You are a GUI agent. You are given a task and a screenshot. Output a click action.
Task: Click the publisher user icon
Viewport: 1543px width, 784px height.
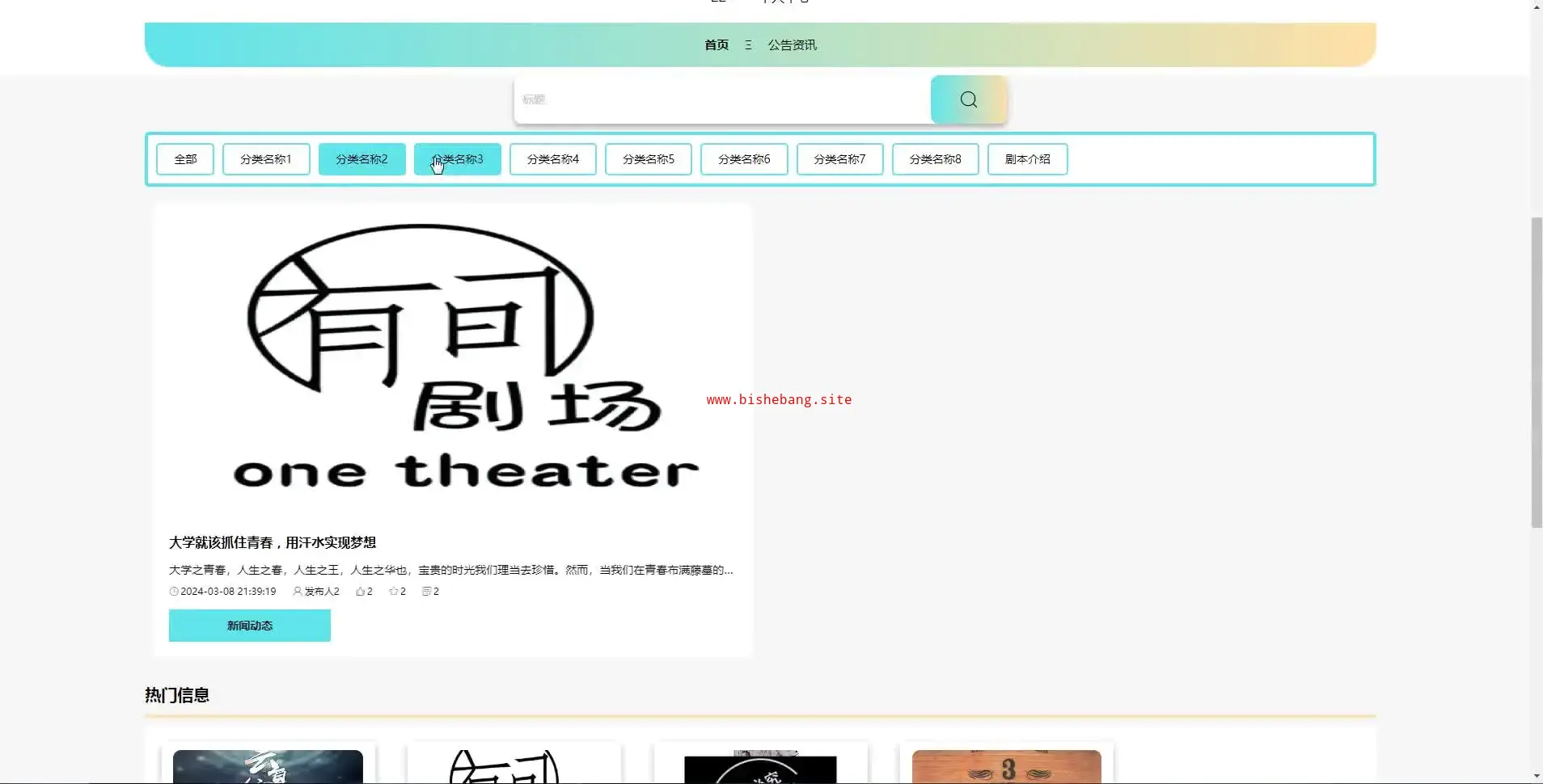[298, 592]
